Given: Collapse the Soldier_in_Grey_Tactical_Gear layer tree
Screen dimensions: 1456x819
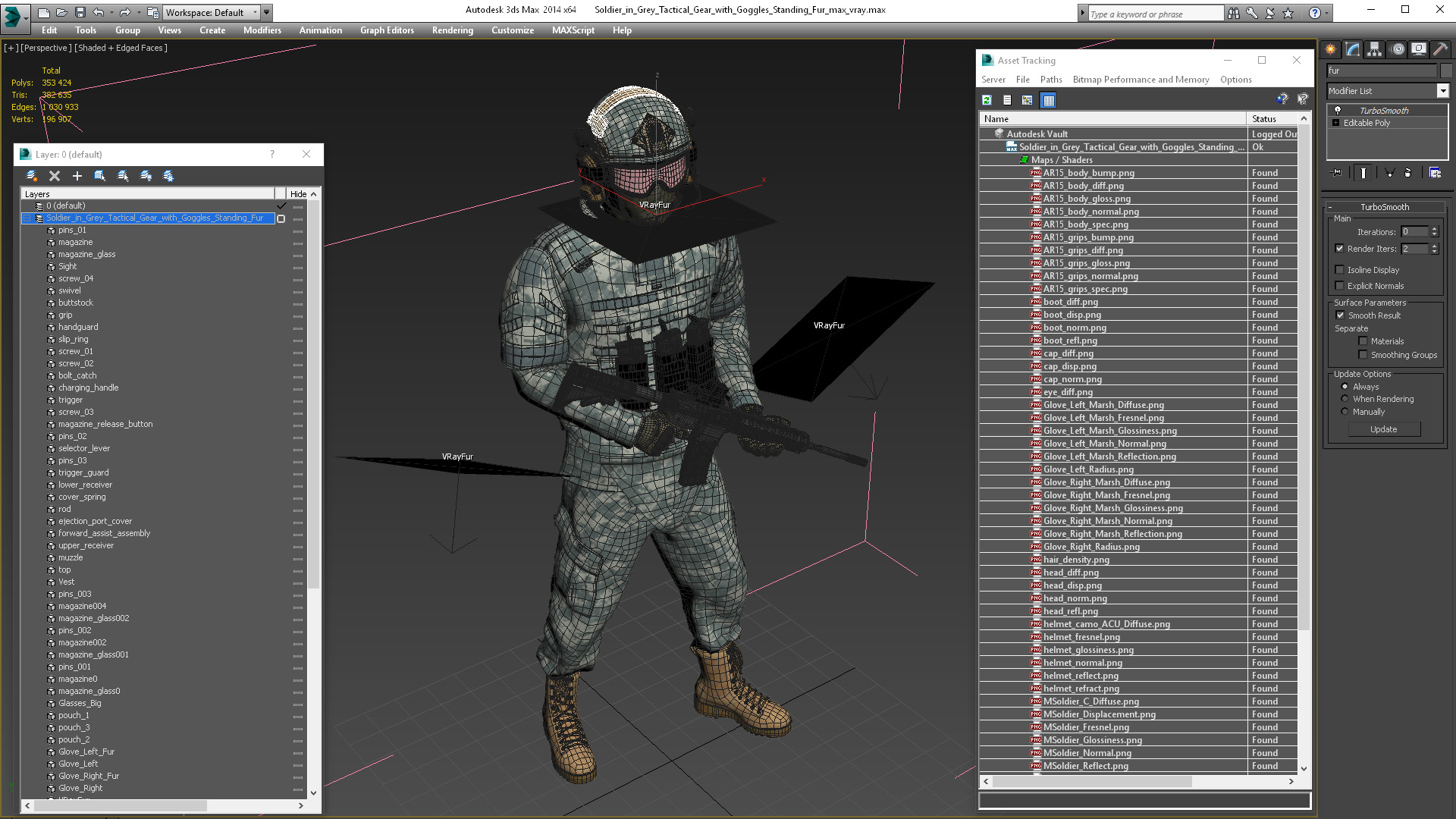Looking at the screenshot, I should [27, 218].
